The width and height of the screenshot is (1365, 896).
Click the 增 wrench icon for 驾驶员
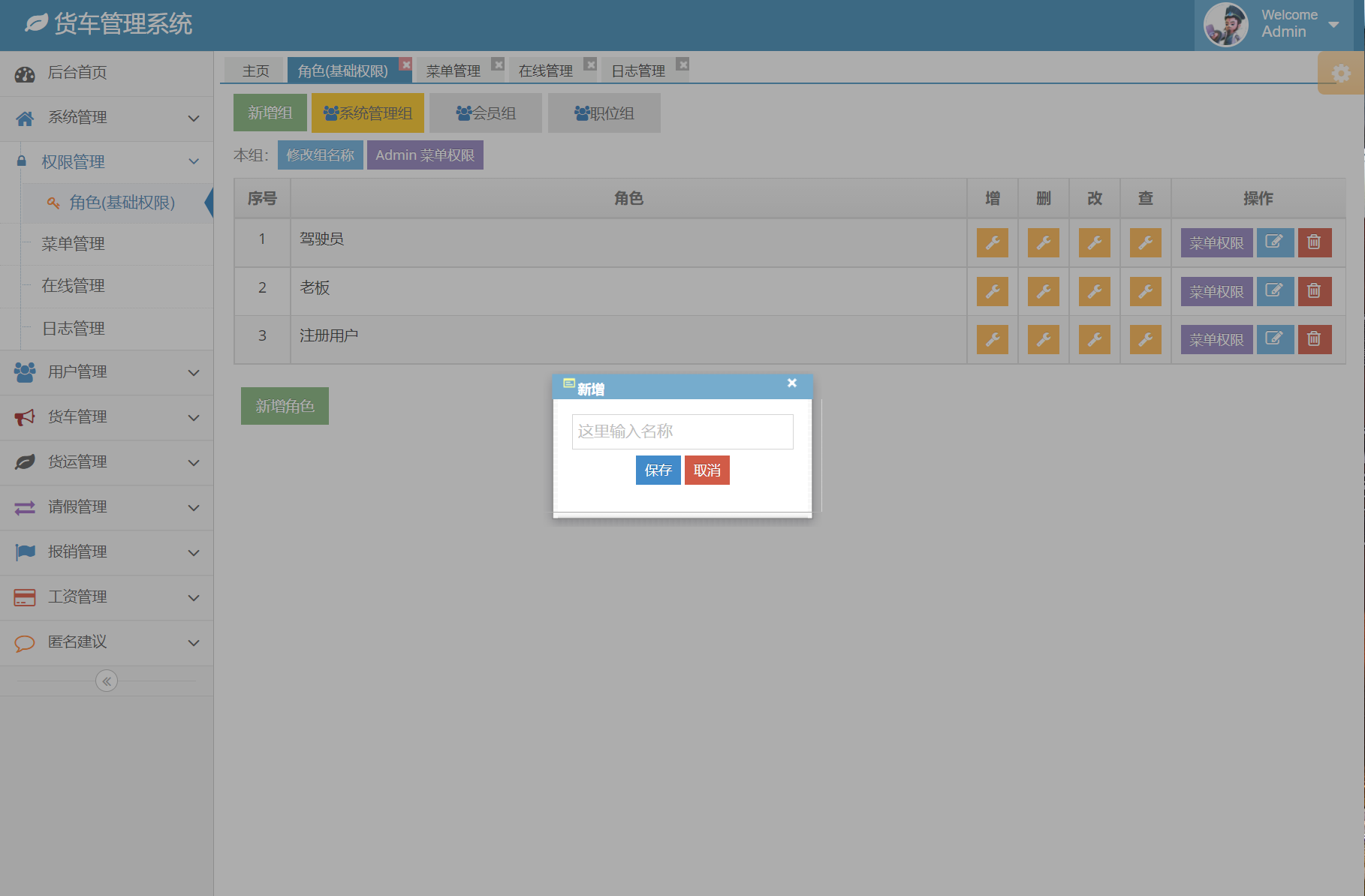tap(992, 242)
